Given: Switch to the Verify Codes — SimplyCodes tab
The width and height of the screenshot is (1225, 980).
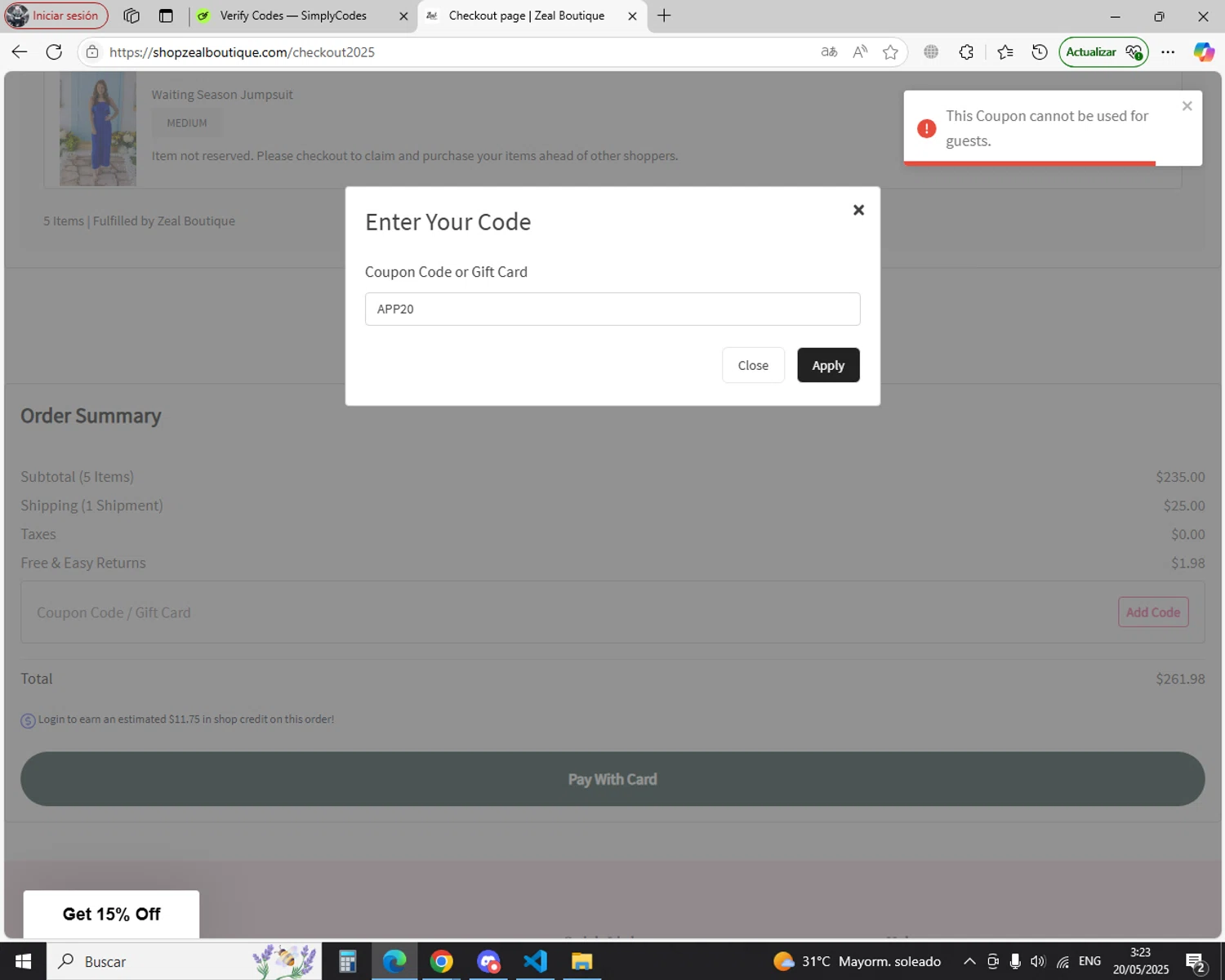Looking at the screenshot, I should click(294, 16).
